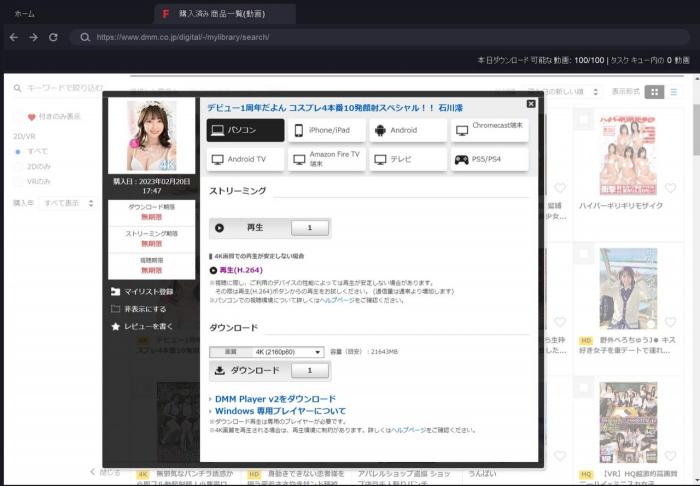Favorite ハイパーギリギリモザイク with the heart icon
700x486 pixels.
(x=670, y=188)
